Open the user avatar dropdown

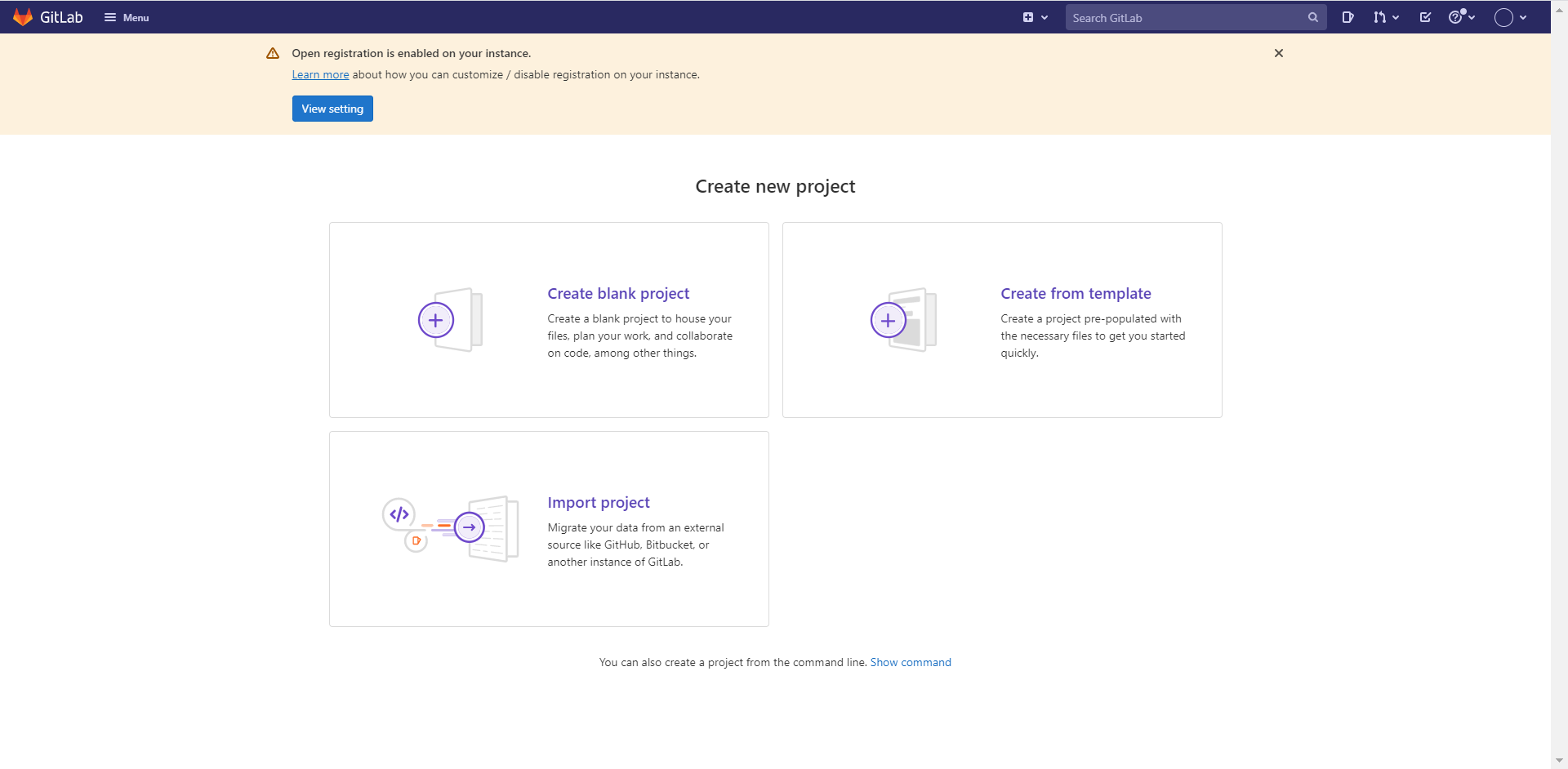(1510, 17)
